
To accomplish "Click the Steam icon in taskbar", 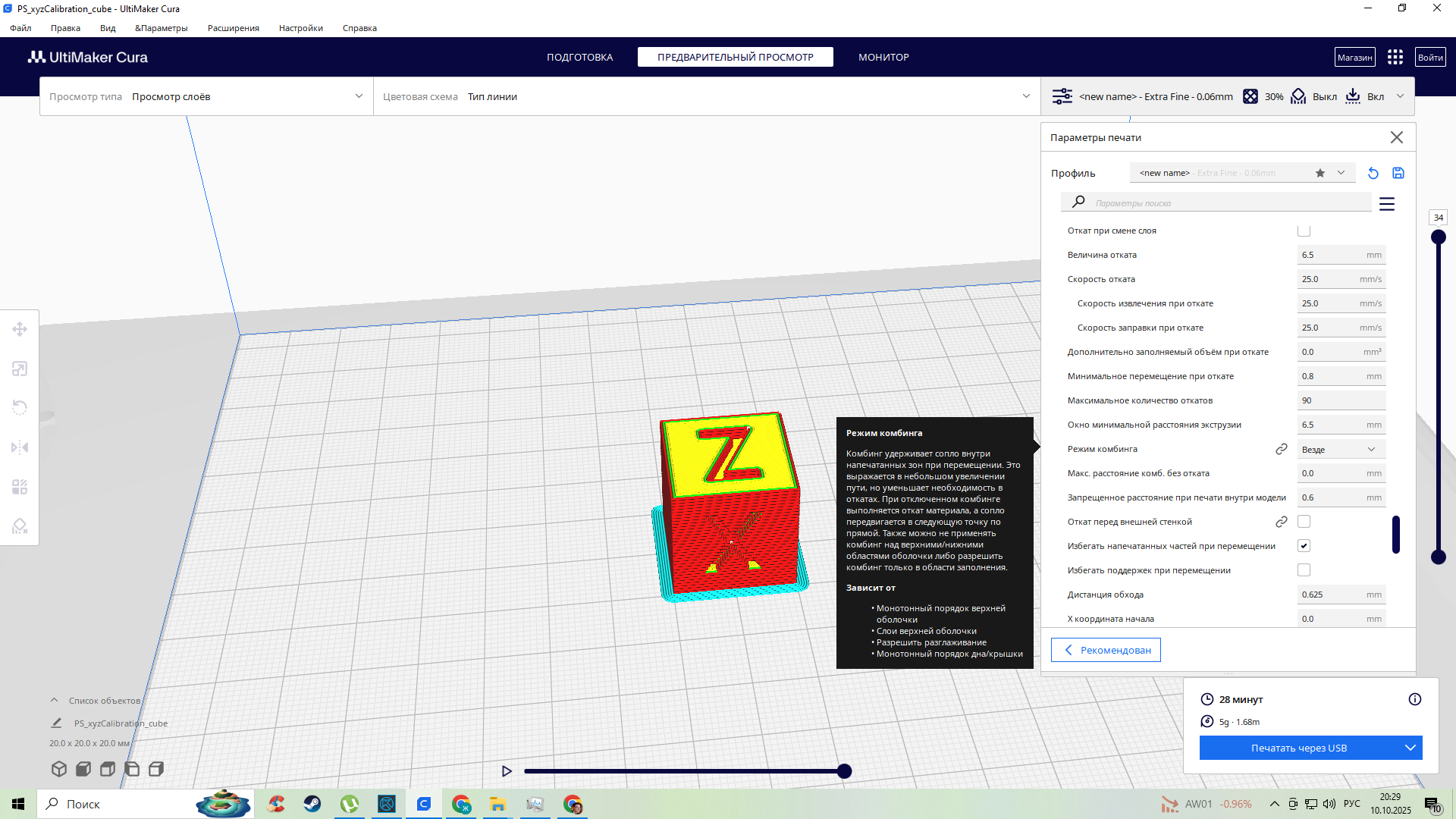I will pyautogui.click(x=312, y=804).
